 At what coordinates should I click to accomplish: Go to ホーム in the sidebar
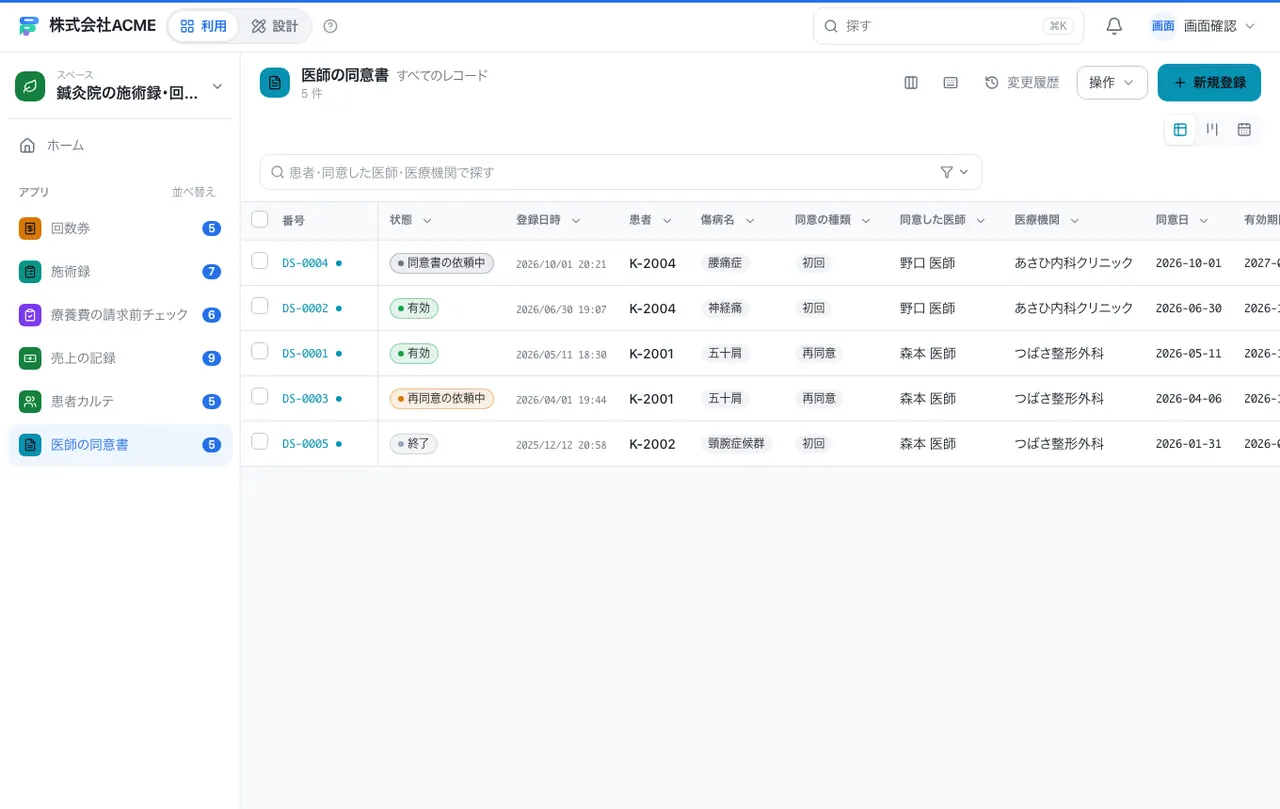pyautogui.click(x=120, y=145)
